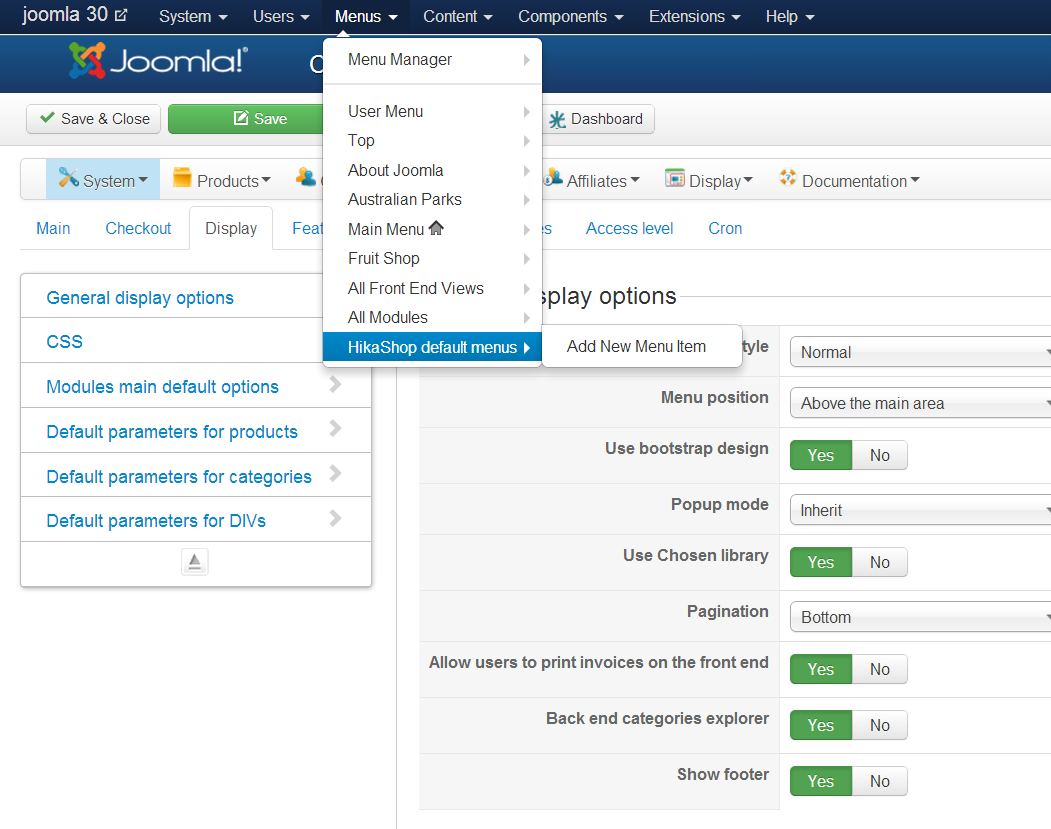
Task: Expand Modules main default options chevron
Action: click(335, 384)
